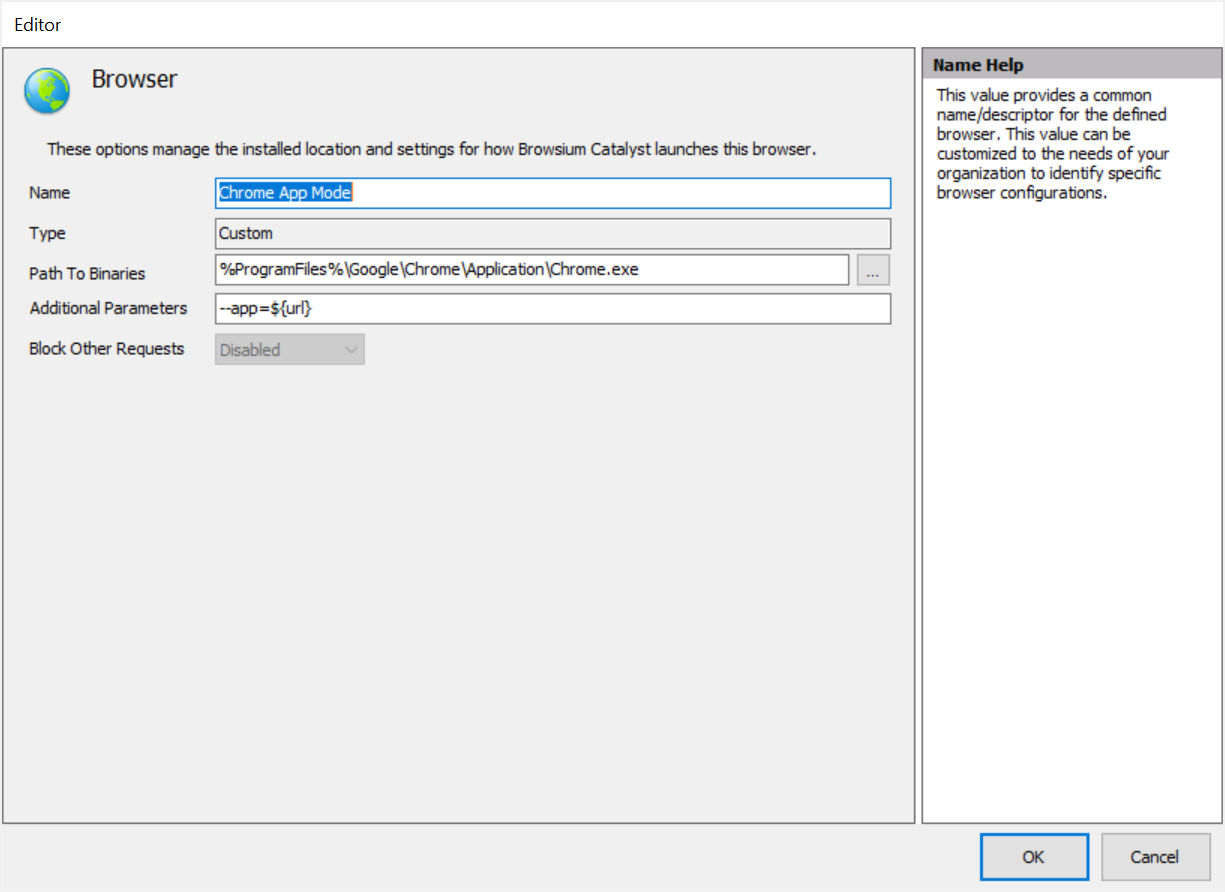
Task: Click the Editor window title
Action: click(38, 25)
